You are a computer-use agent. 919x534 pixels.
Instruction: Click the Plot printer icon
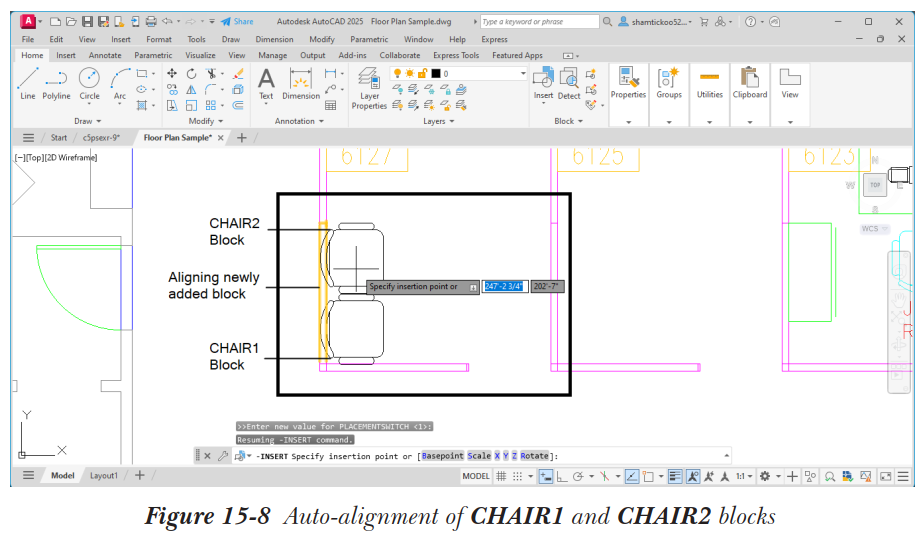pos(151,22)
